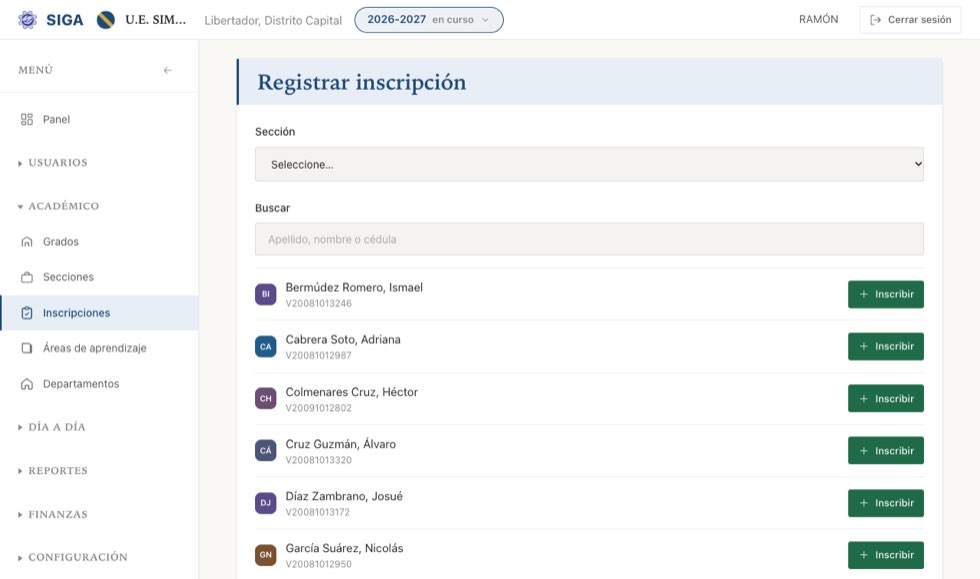Image resolution: width=980 pixels, height=579 pixels.
Task: Collapse the ACADÉMICO menu group
Action: coord(58,206)
